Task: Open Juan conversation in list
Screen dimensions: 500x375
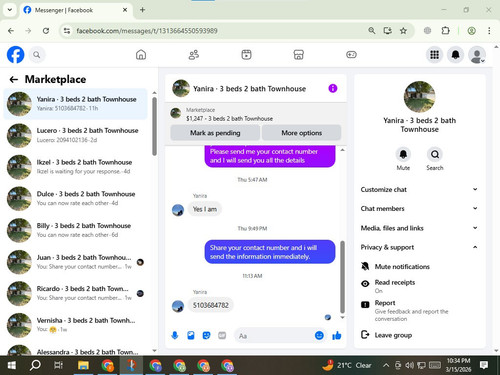Action: (x=75, y=262)
